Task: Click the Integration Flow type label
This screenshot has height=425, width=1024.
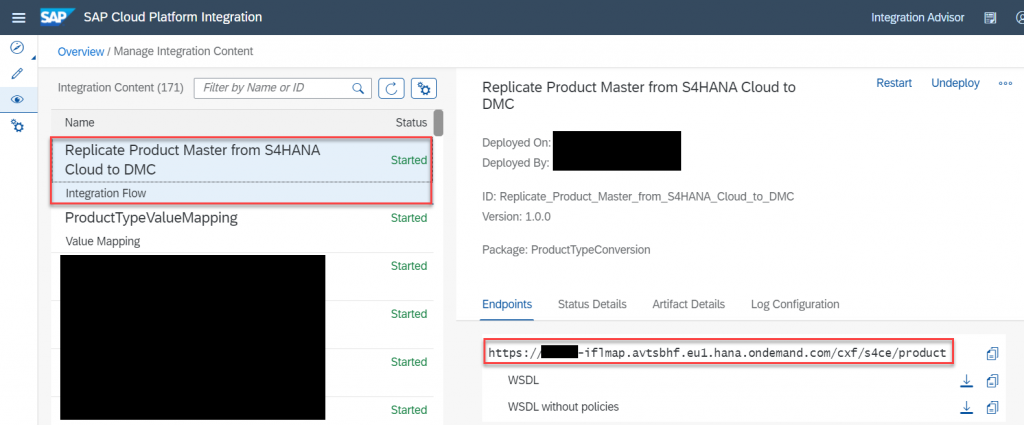Action: click(x=106, y=193)
